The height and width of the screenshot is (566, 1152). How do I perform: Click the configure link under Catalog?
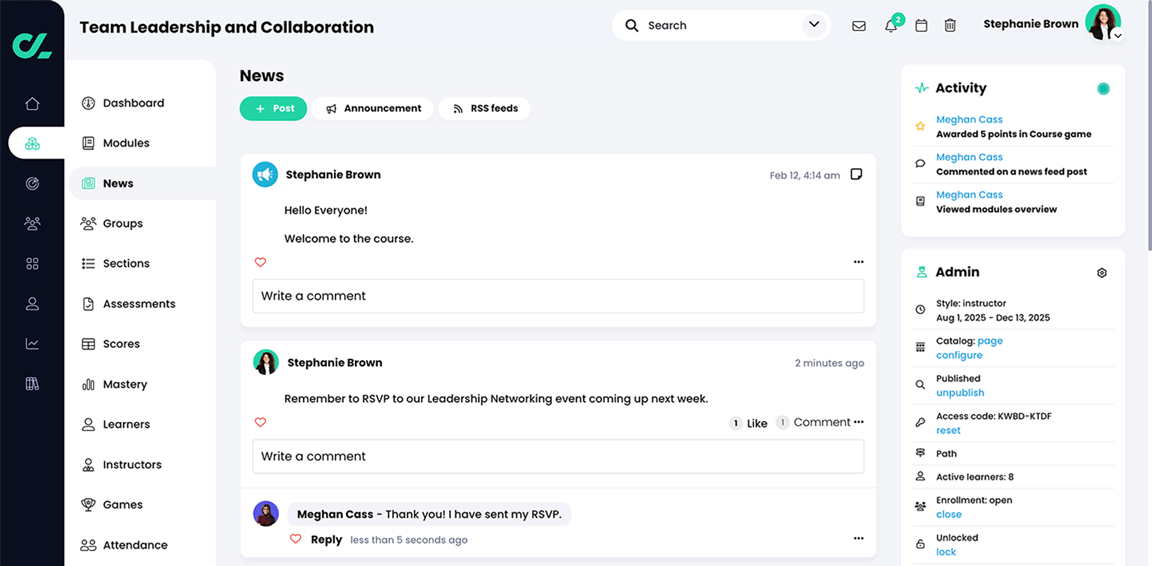coord(959,355)
